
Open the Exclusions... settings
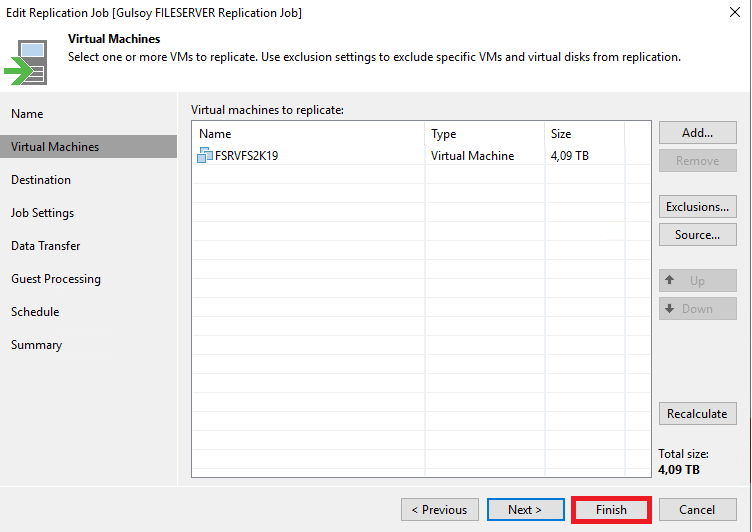click(x=697, y=207)
